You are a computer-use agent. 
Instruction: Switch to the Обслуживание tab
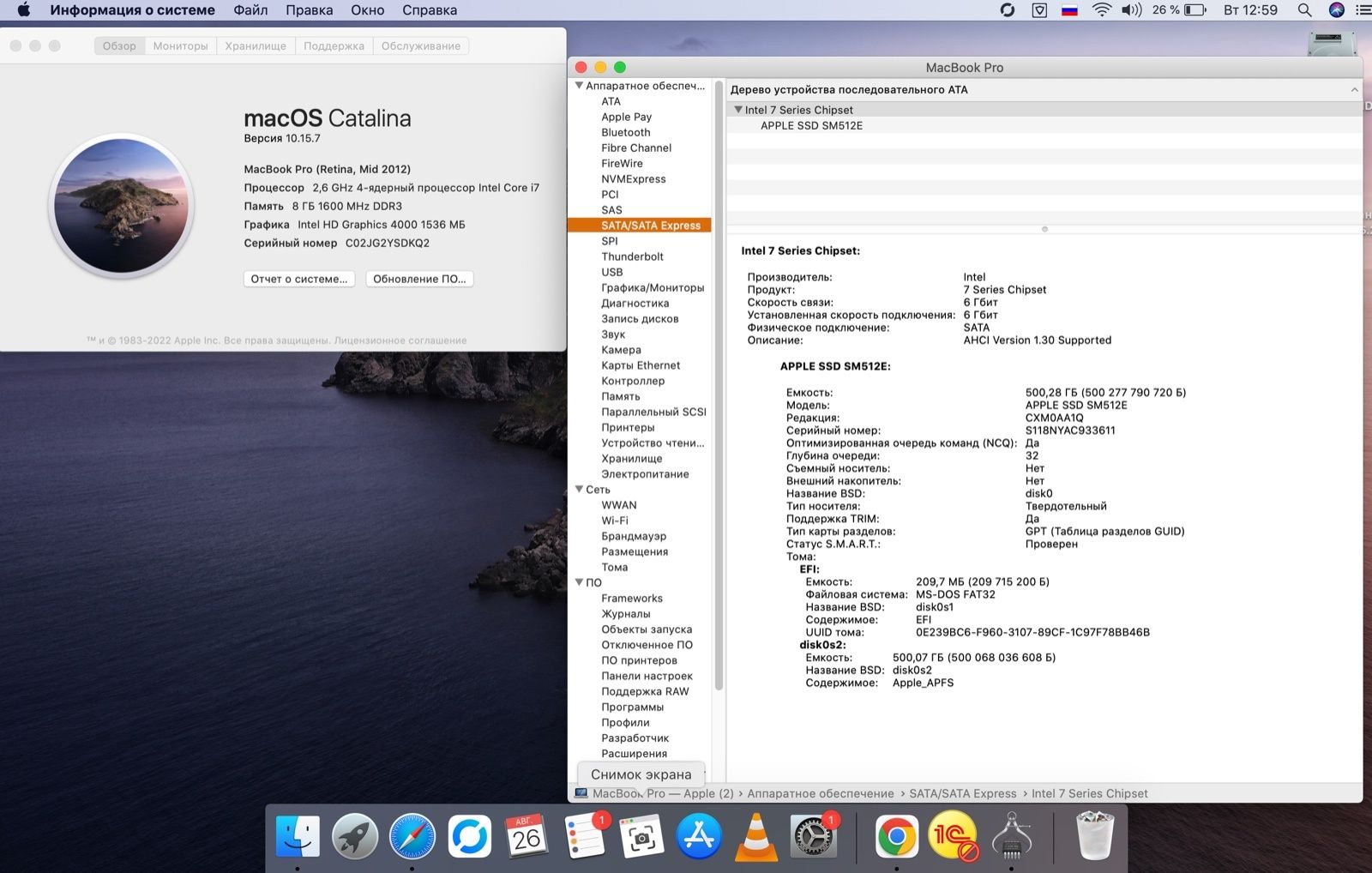tap(421, 45)
